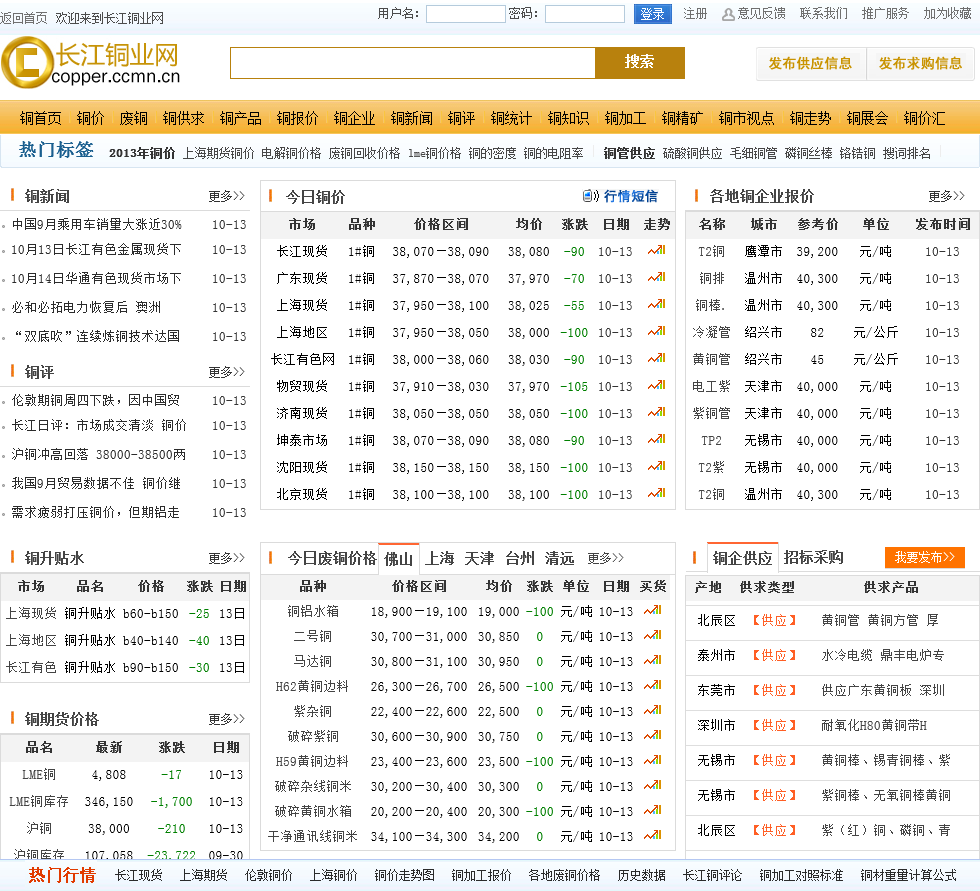Click 发布求购信息 button

coord(920,64)
